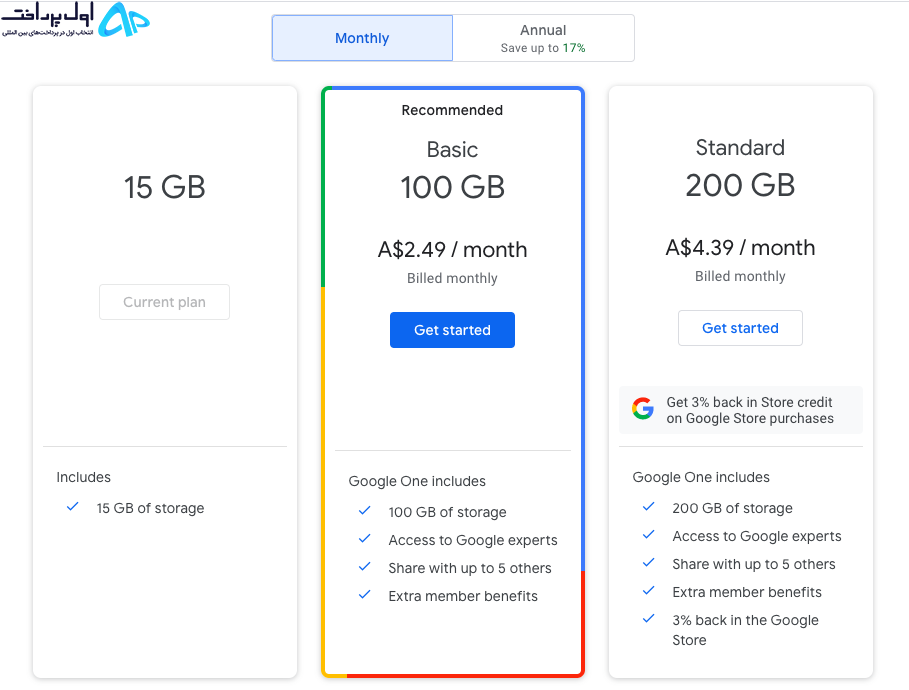The image size is (909, 690).
Task: Click checkmark beside 100 GB of storage
Action: point(365,511)
